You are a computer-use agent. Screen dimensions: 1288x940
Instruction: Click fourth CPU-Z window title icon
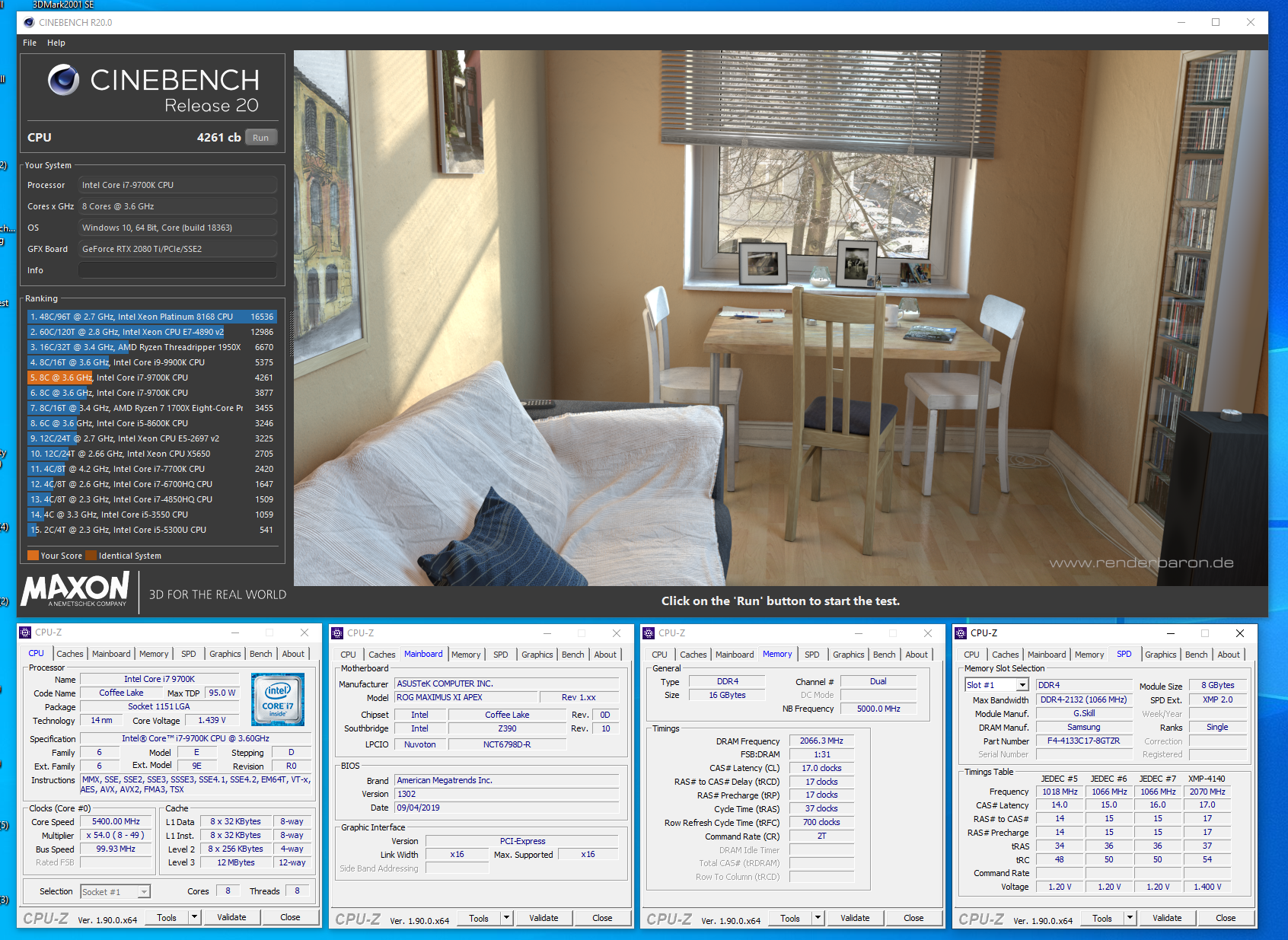coord(961,633)
